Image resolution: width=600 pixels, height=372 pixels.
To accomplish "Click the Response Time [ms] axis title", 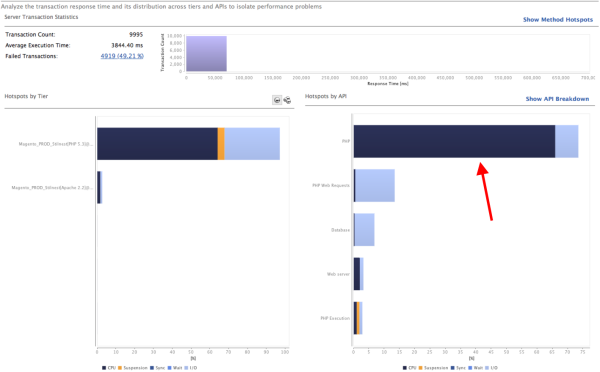I will pos(388,83).
